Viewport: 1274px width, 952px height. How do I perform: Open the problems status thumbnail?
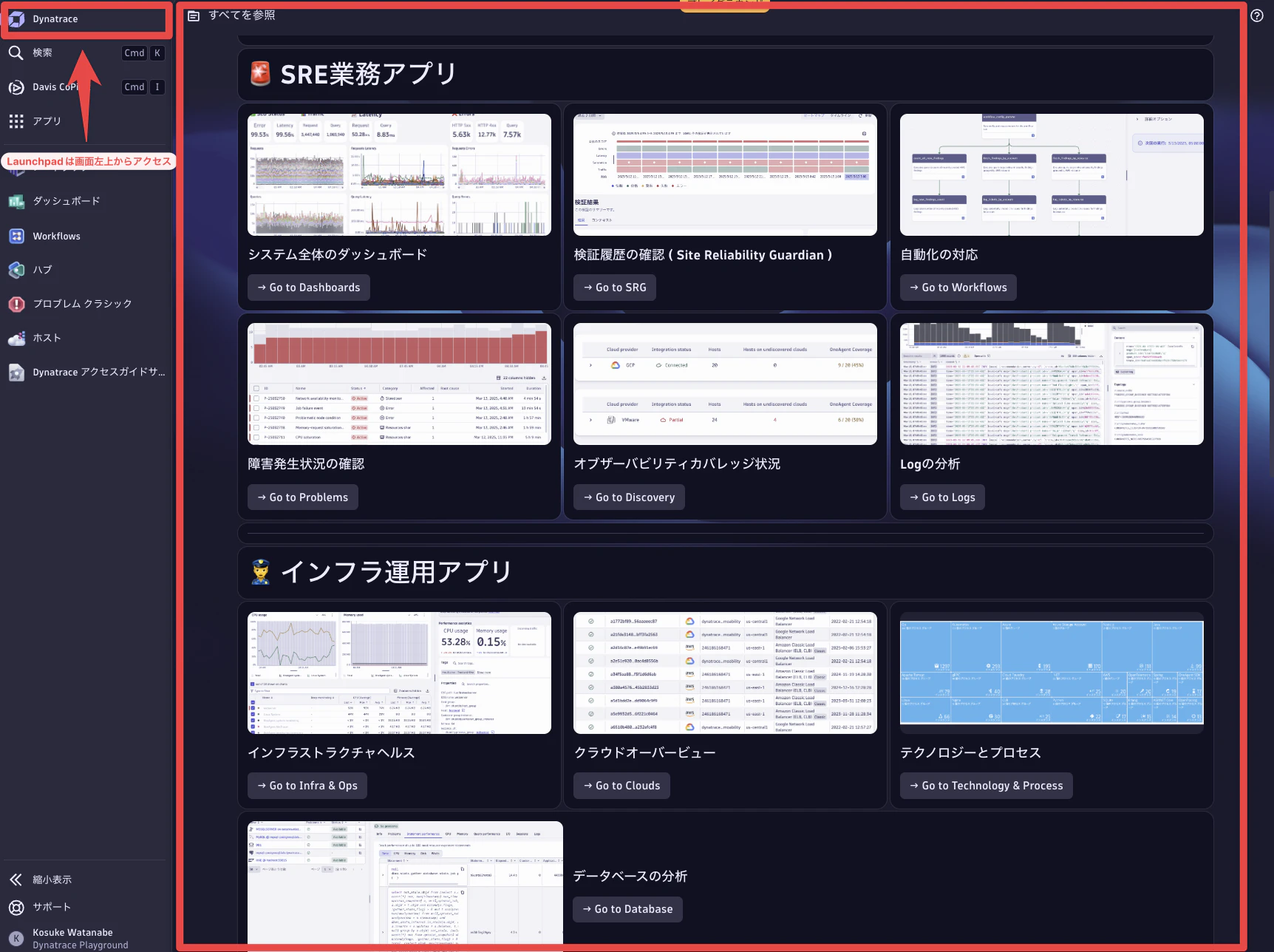(399, 384)
